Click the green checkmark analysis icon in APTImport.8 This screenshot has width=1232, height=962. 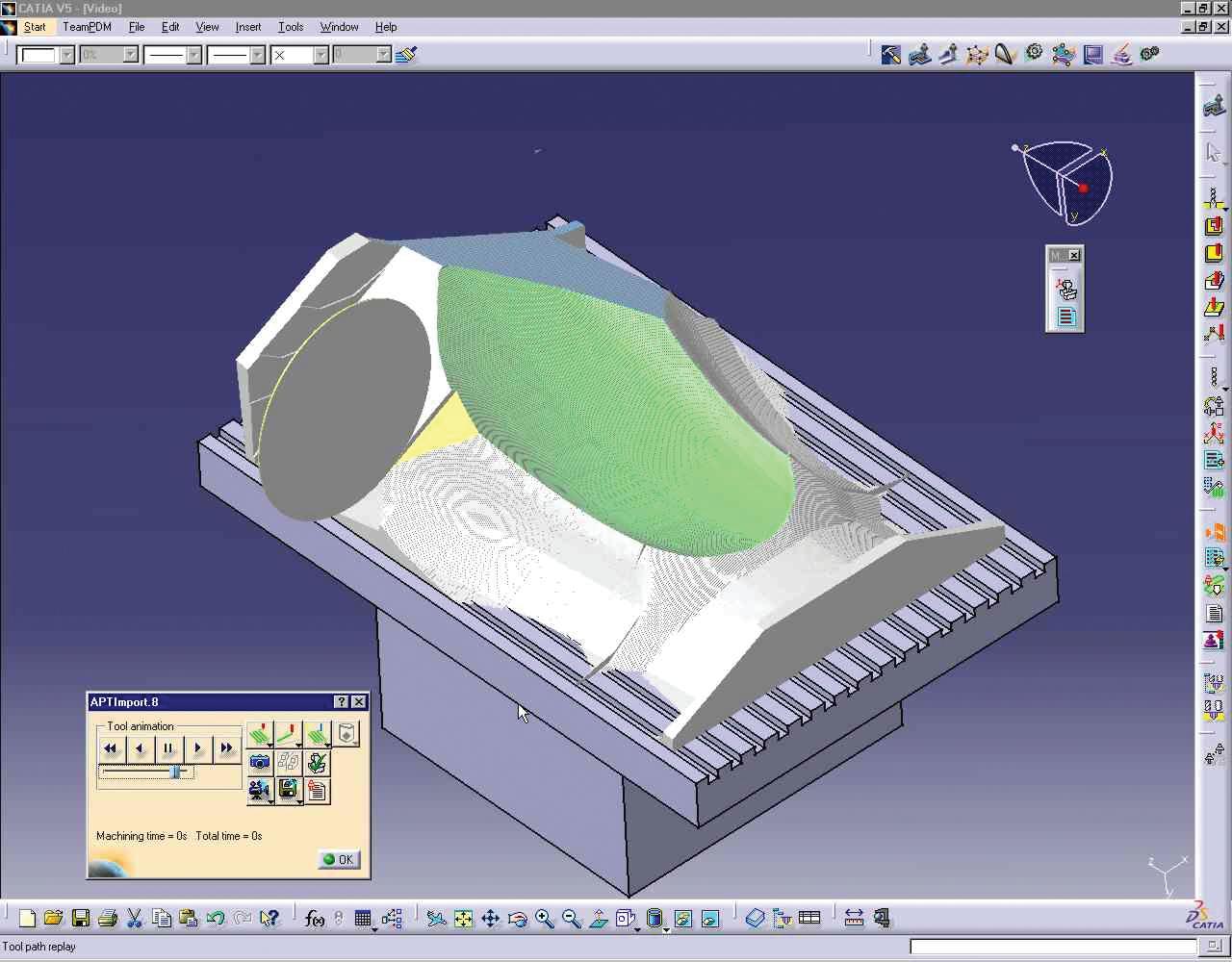click(x=317, y=763)
